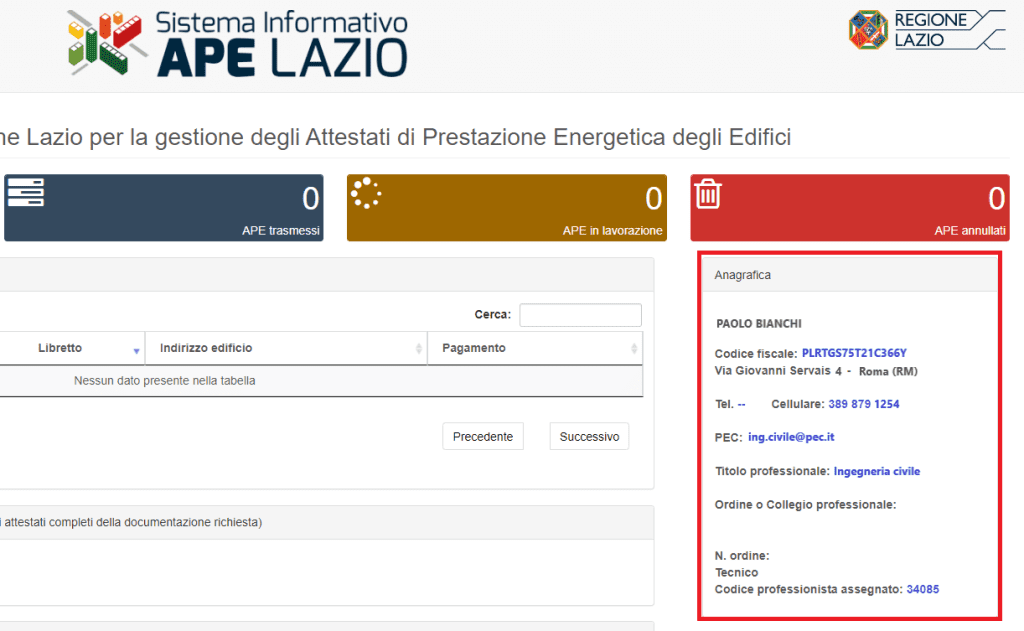Click the mobile number 389 879 1254
The width and height of the screenshot is (1024, 631).
point(863,404)
